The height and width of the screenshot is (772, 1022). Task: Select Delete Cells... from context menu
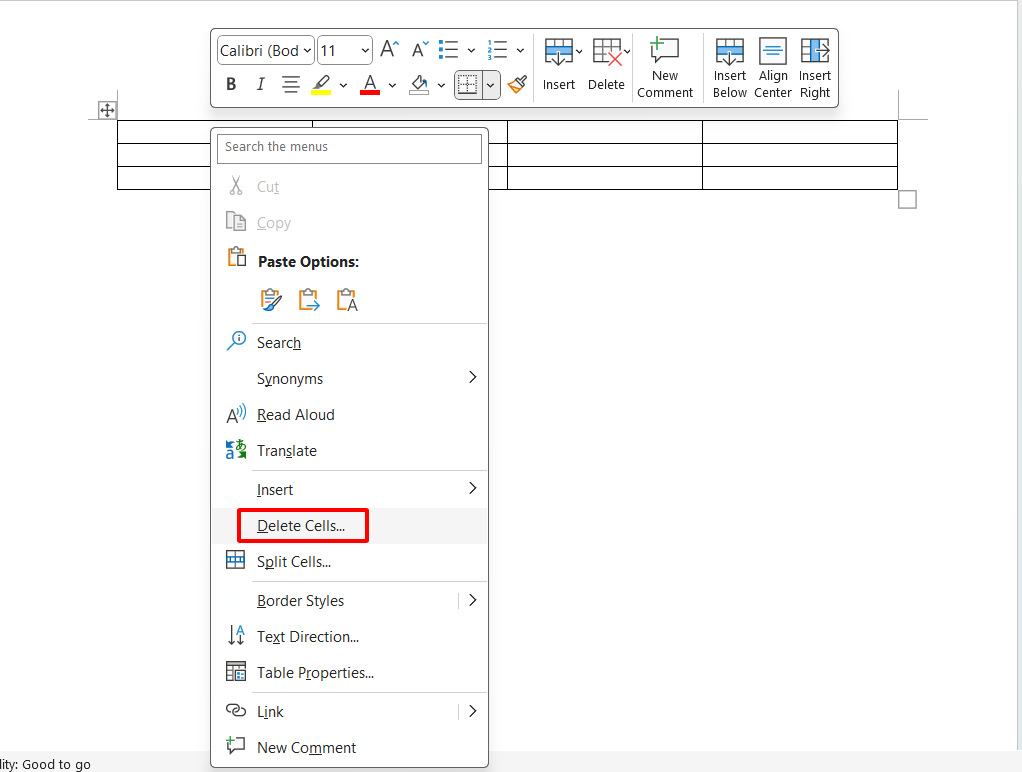pos(301,526)
